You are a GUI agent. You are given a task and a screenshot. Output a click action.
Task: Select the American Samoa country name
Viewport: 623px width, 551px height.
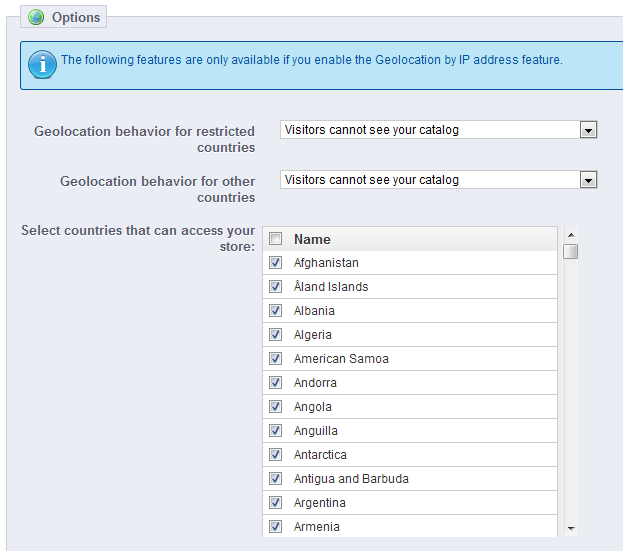(x=341, y=359)
